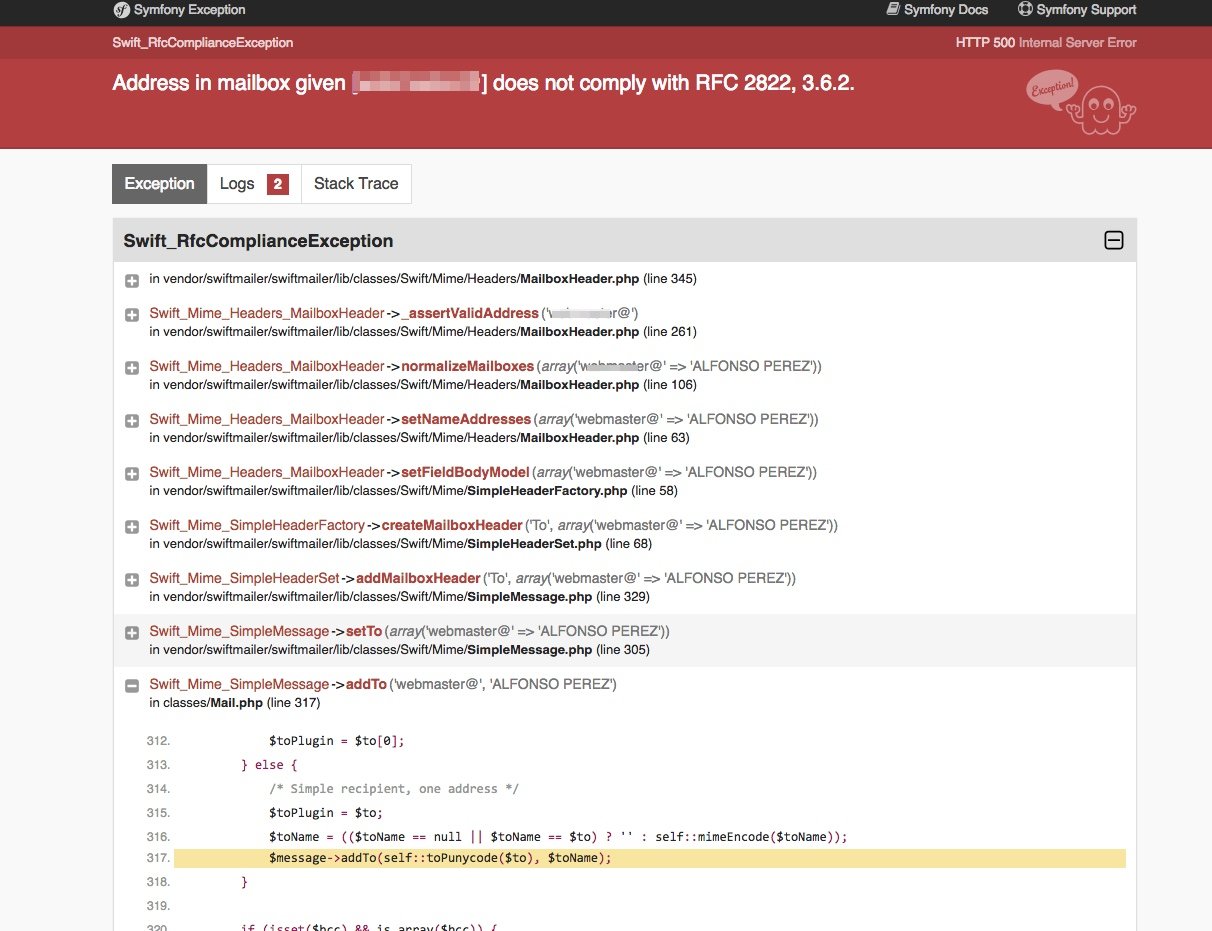The height and width of the screenshot is (931, 1212).
Task: Click the setTo method name
Action: tap(364, 631)
